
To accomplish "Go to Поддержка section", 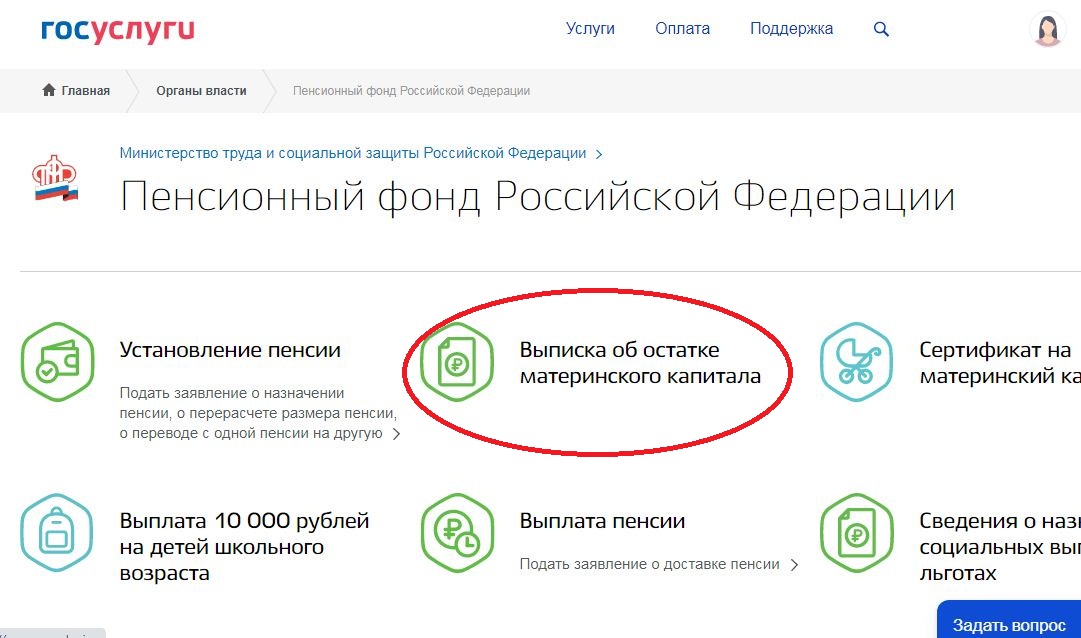I will tap(791, 29).
